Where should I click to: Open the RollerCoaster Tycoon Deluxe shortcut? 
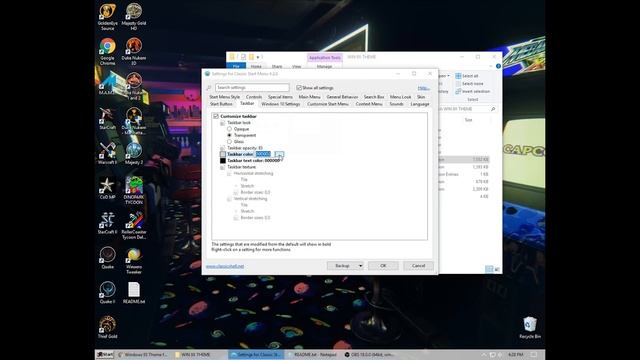[x=134, y=225]
